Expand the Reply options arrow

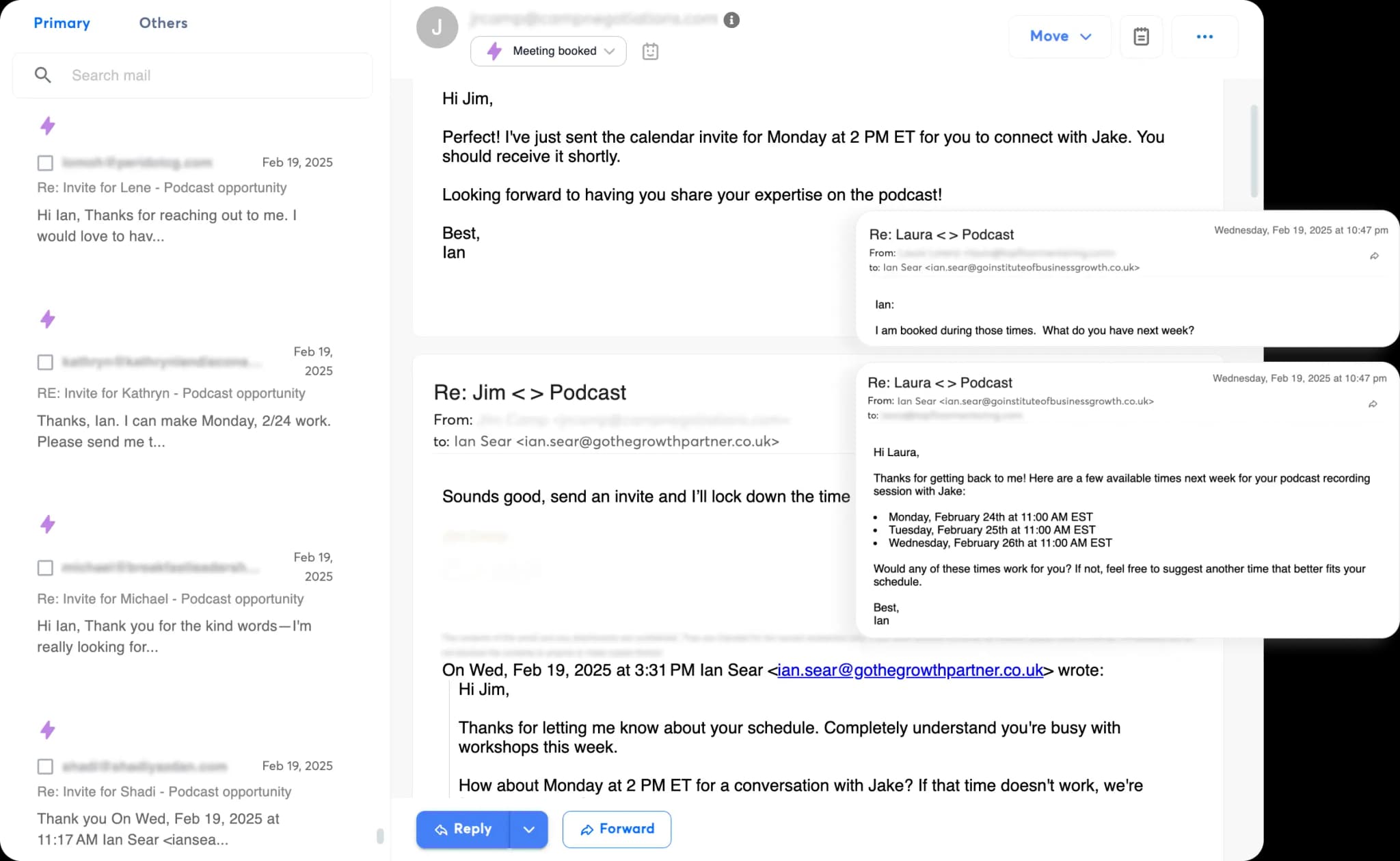(x=528, y=830)
